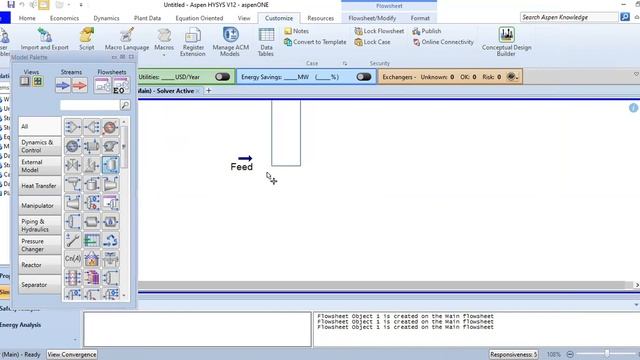Toggle the Utilities USD/Year switch
640x360 pixels.
(x=222, y=77)
